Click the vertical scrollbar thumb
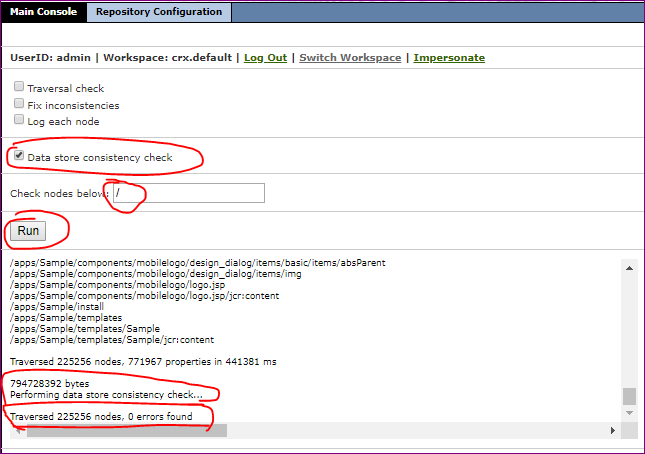Viewport: 645px width, 454px height. click(629, 396)
